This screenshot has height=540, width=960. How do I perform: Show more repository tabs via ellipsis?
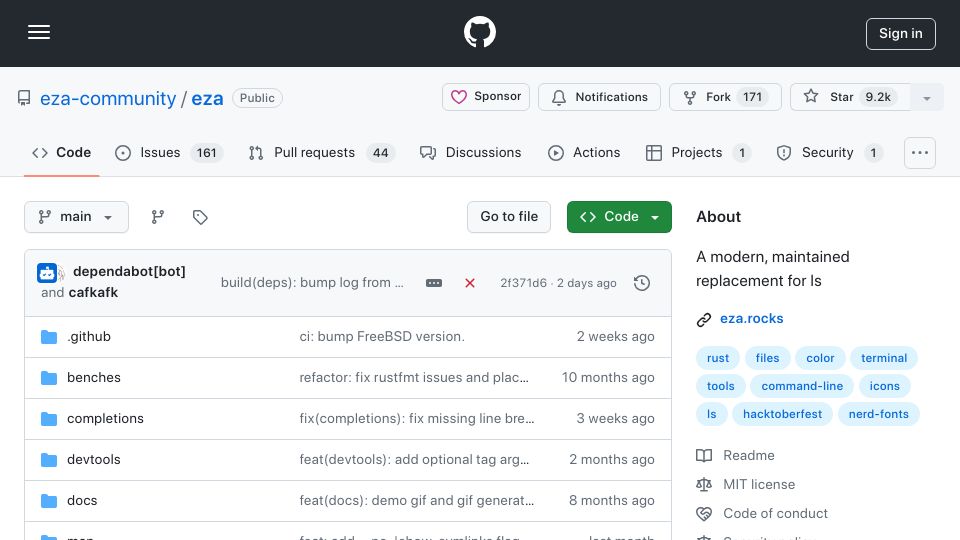point(920,153)
